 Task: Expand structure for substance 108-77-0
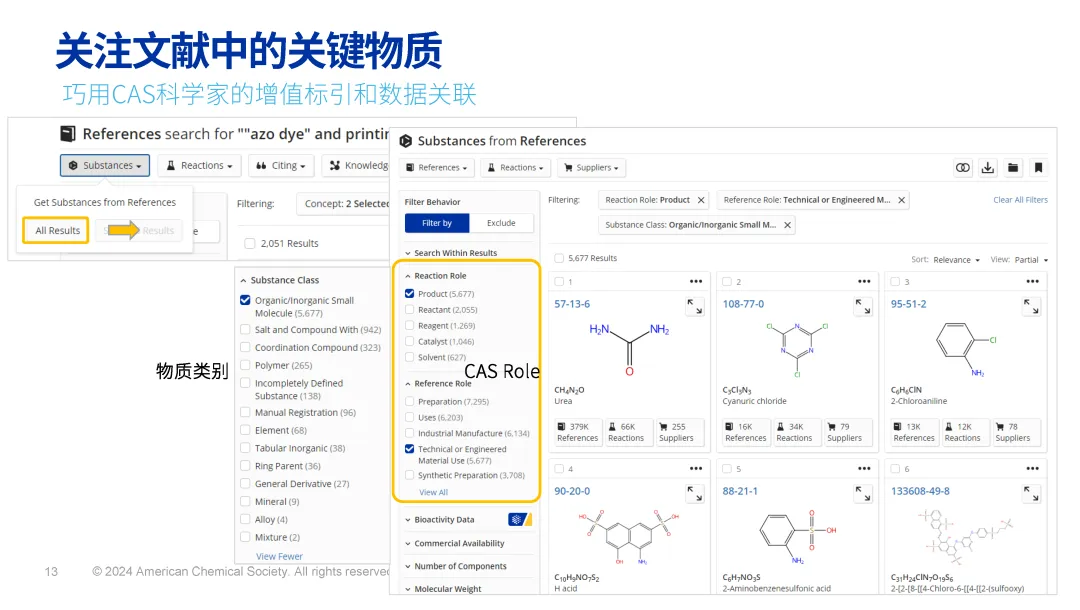(x=863, y=306)
